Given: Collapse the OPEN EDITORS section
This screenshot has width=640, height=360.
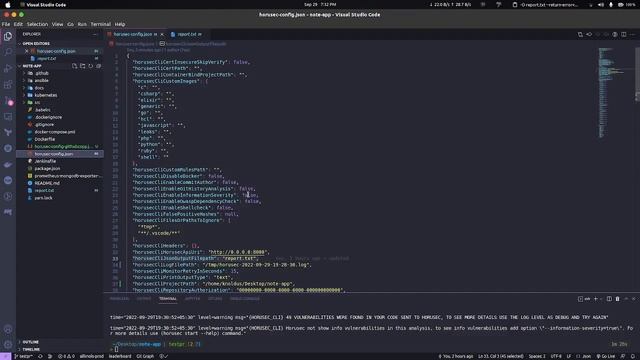Looking at the screenshot, I should click(36, 44).
